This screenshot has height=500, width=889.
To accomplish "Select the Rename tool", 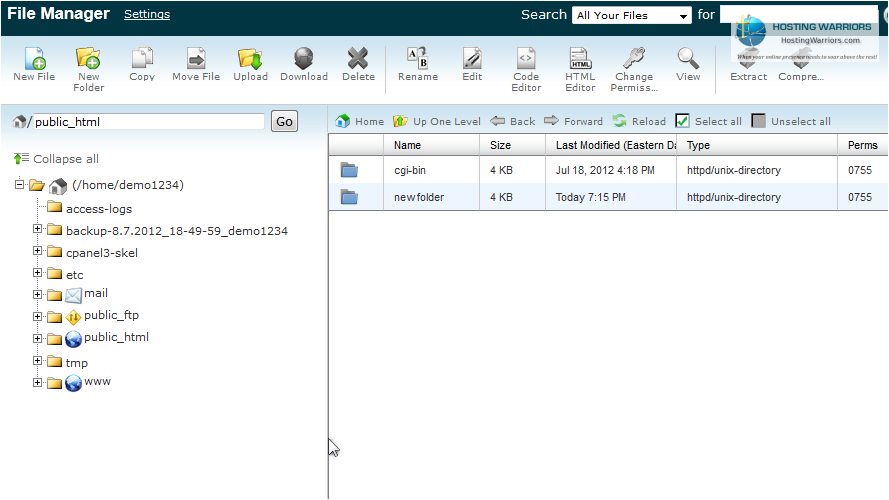I will click(418, 58).
